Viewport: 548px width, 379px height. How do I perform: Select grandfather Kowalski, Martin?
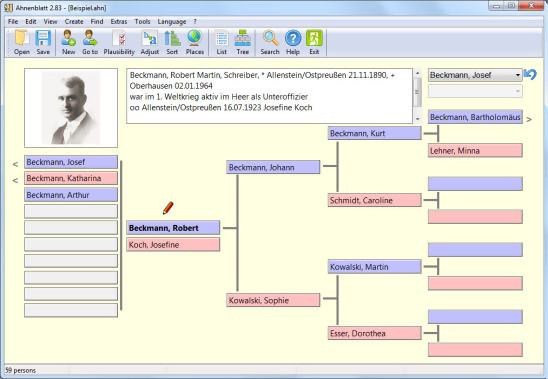374,267
